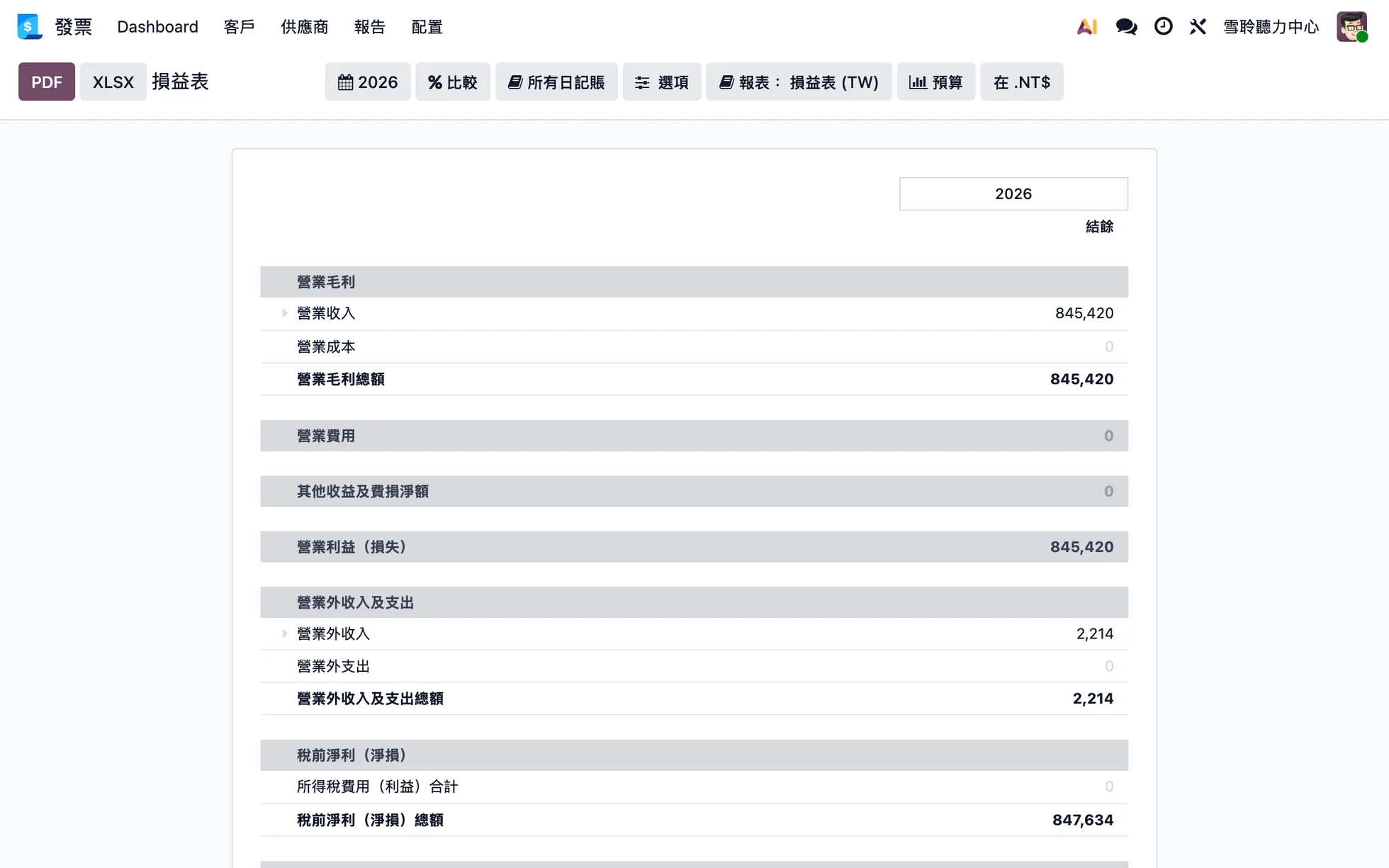Image resolution: width=1389 pixels, height=868 pixels.
Task: Select the 營業利益（損失）section row
Action: coord(694,547)
